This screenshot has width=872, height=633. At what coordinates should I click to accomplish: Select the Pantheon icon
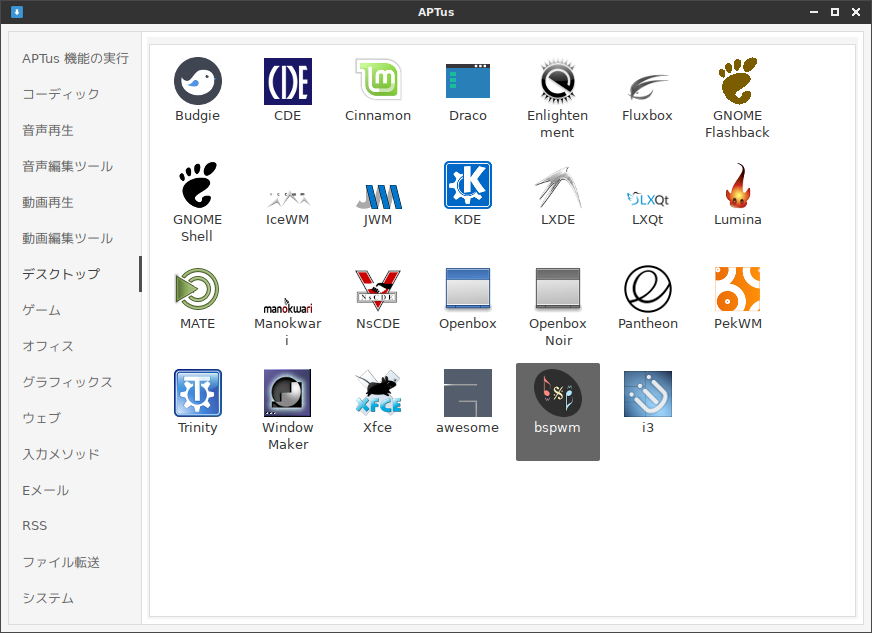(648, 289)
